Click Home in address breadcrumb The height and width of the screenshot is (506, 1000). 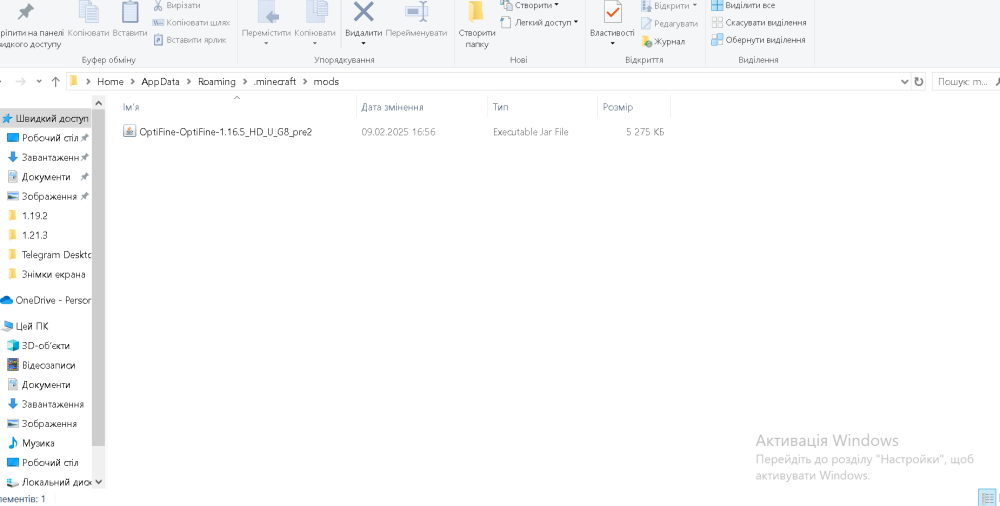pyautogui.click(x=110, y=82)
